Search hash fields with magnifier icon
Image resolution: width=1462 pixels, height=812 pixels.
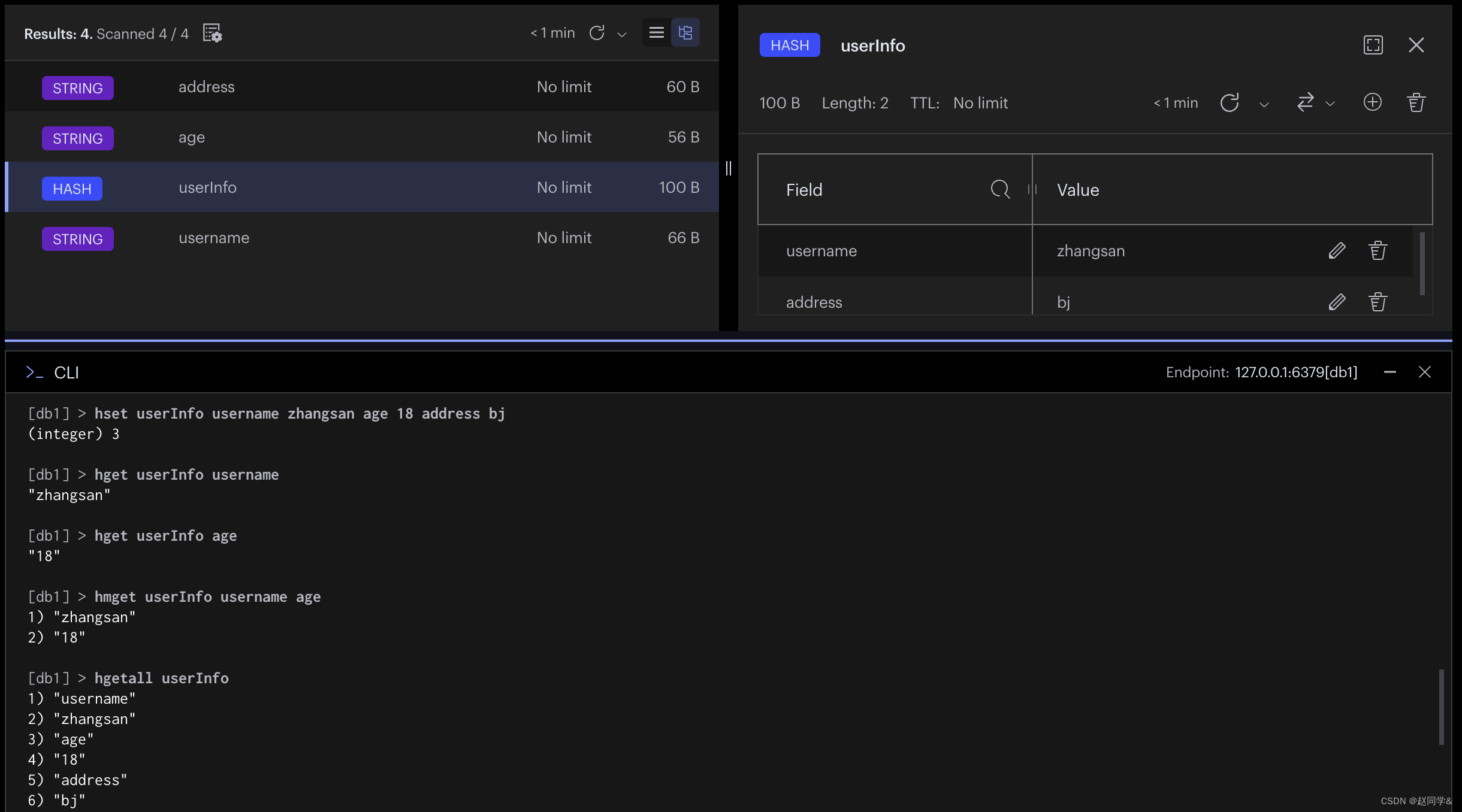tap(1000, 189)
